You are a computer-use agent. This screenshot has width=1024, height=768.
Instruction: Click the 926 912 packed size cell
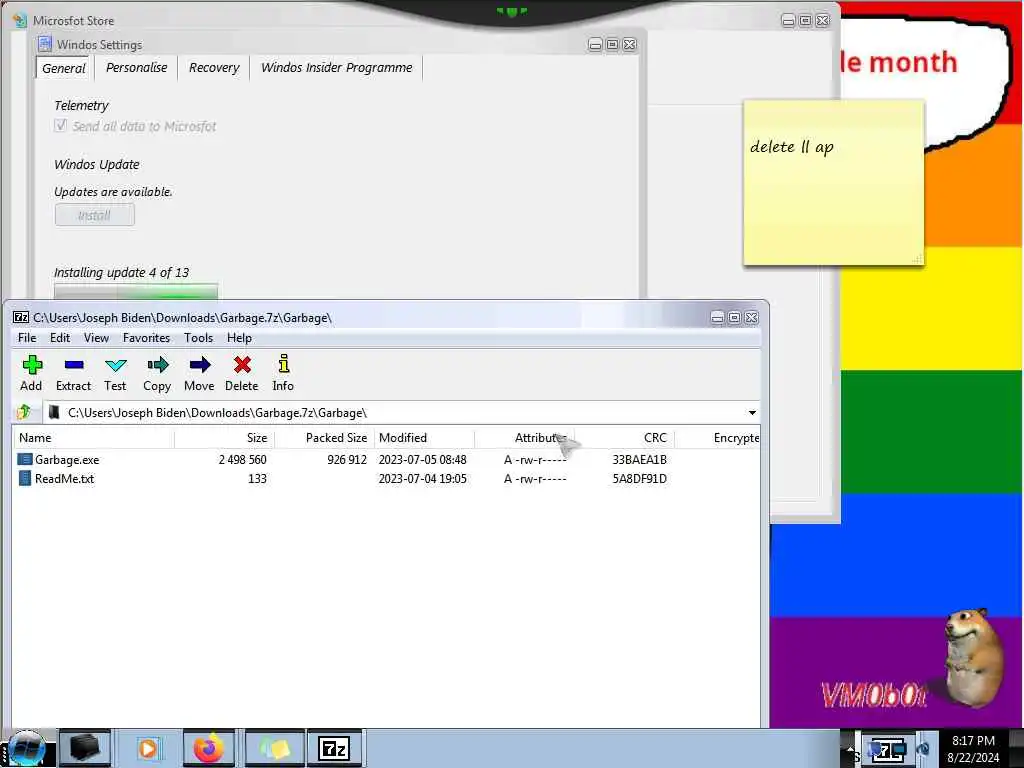(x=347, y=460)
